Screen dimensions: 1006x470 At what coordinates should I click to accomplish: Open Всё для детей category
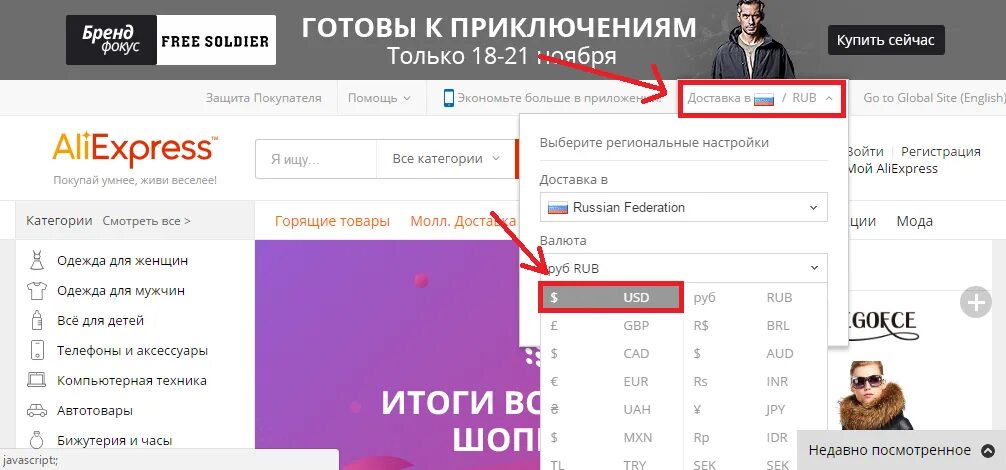coord(101,321)
